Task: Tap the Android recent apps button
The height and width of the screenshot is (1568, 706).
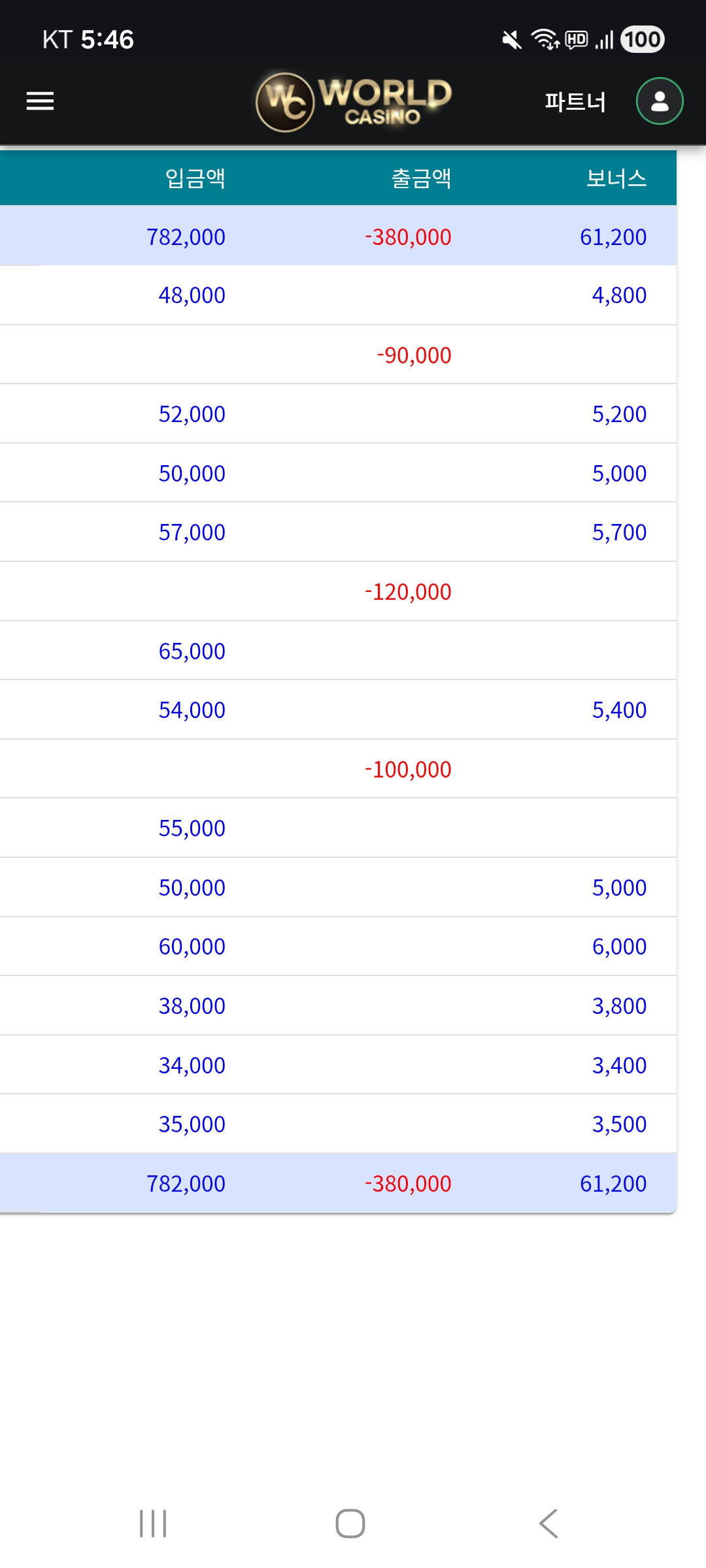Action: click(153, 1524)
